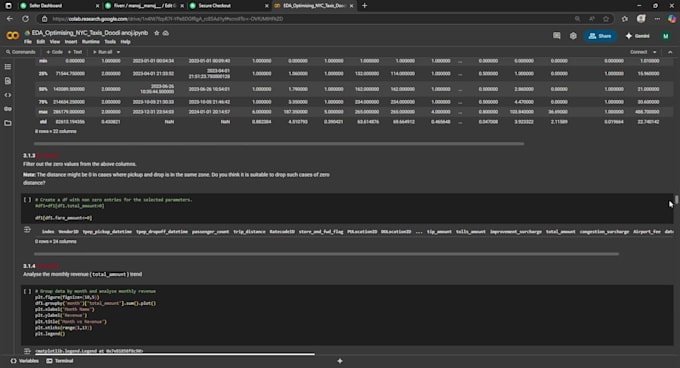Click the '0 rows × 24 columns' text

tap(56, 241)
